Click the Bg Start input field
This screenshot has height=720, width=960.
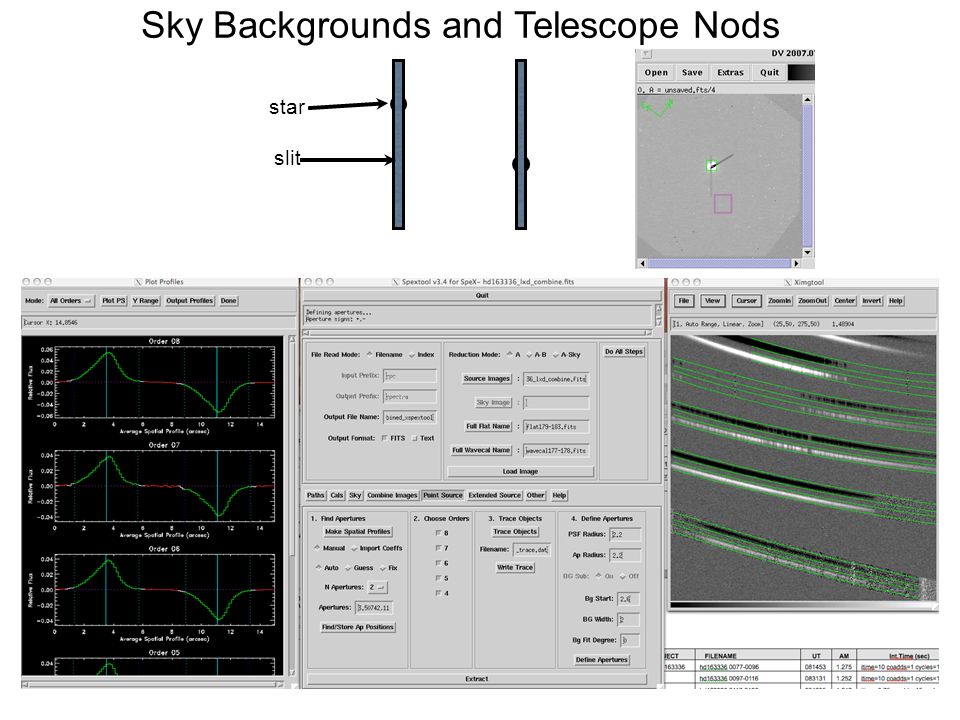(x=629, y=599)
